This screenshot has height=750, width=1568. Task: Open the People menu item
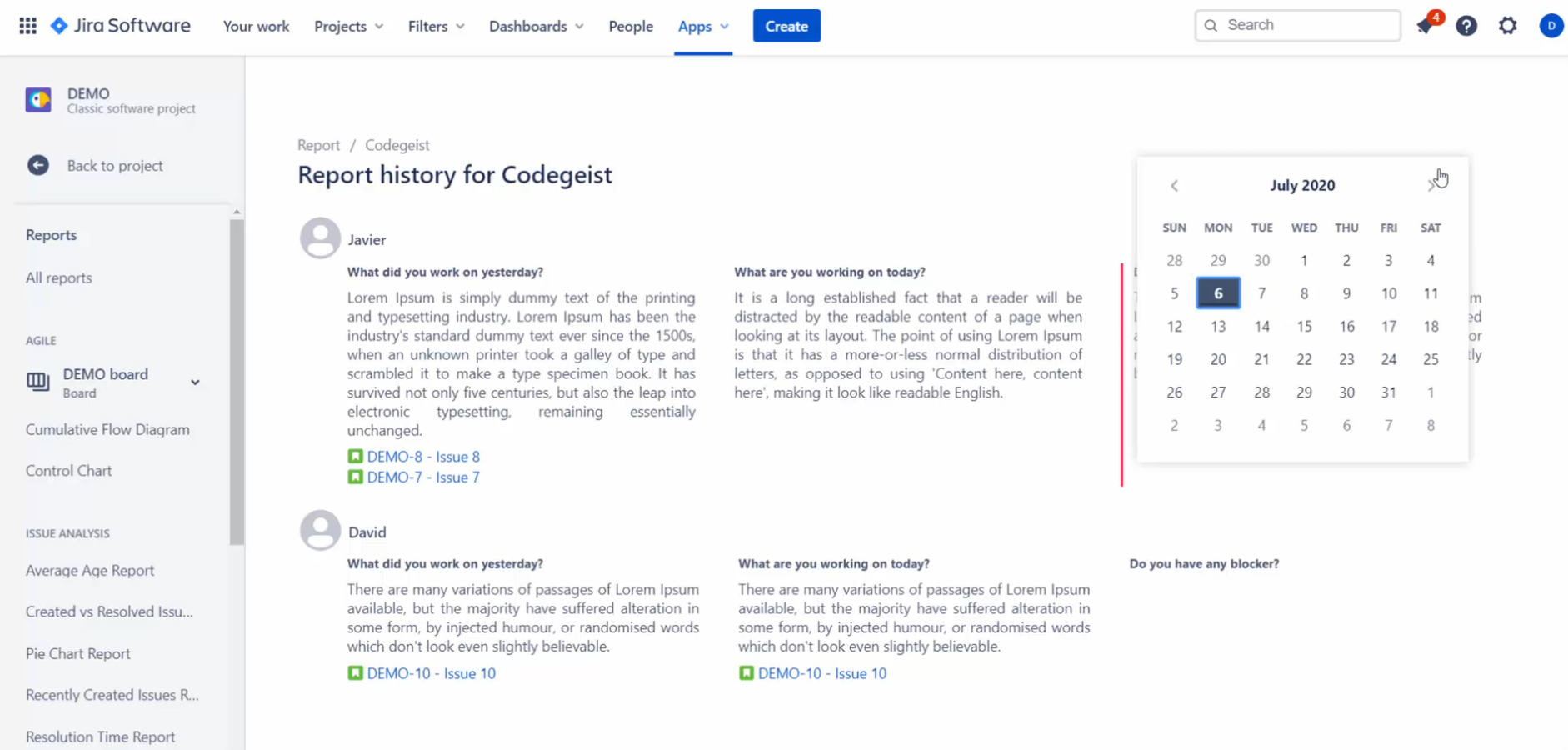631,26
